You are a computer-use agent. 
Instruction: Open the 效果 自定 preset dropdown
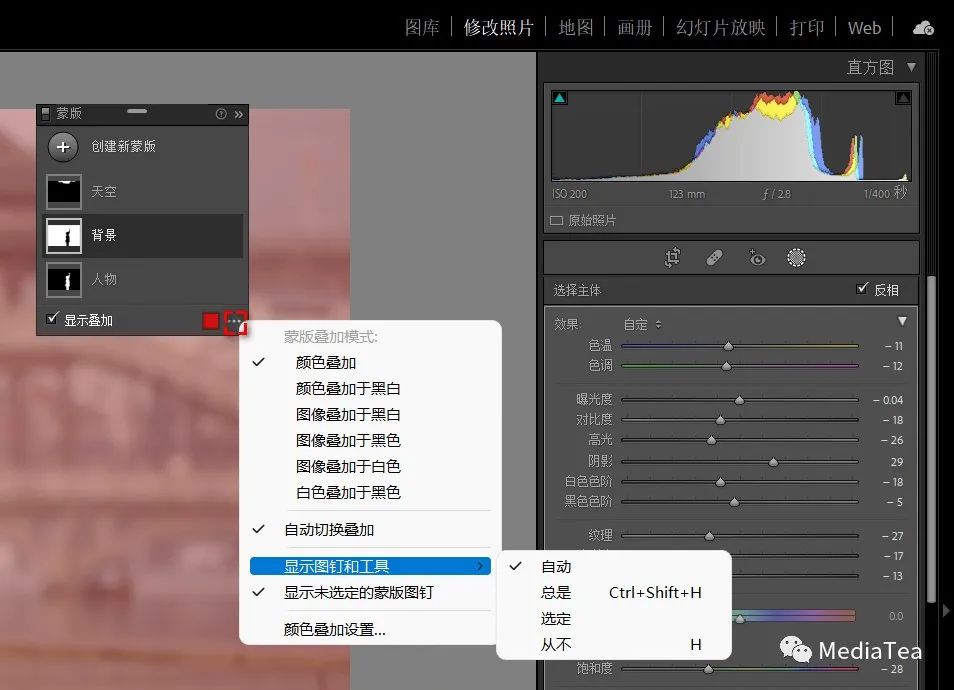tap(642, 324)
